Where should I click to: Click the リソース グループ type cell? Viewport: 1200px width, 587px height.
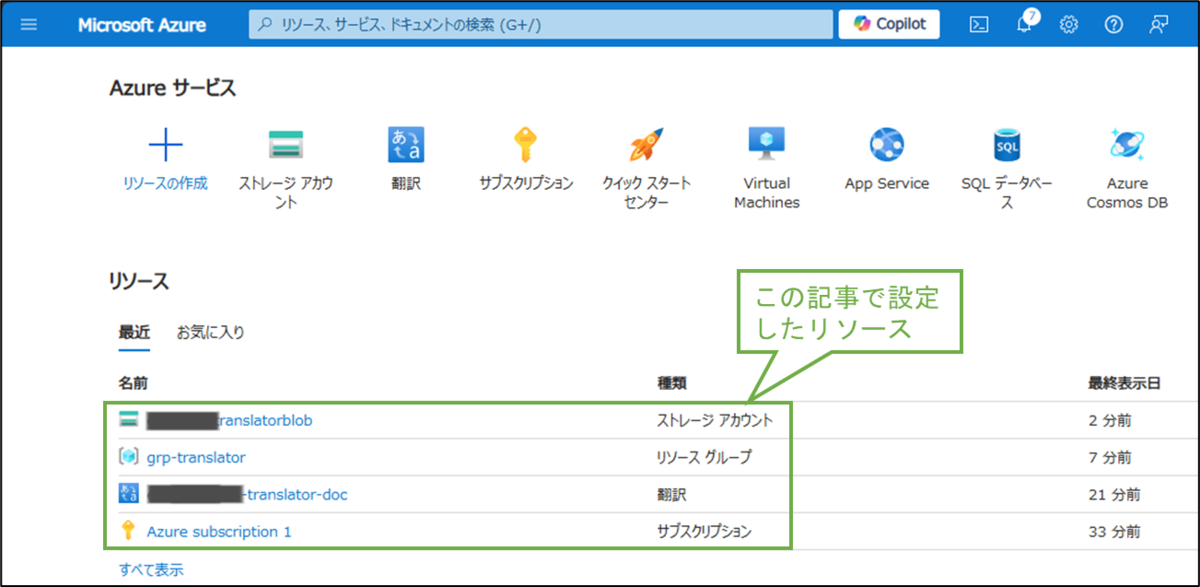pyautogui.click(x=703, y=457)
